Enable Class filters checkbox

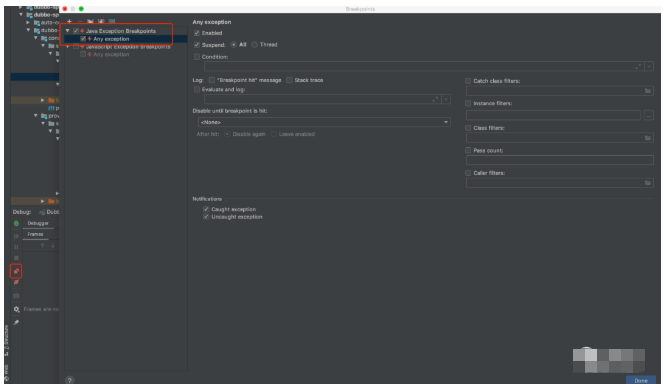(468, 128)
